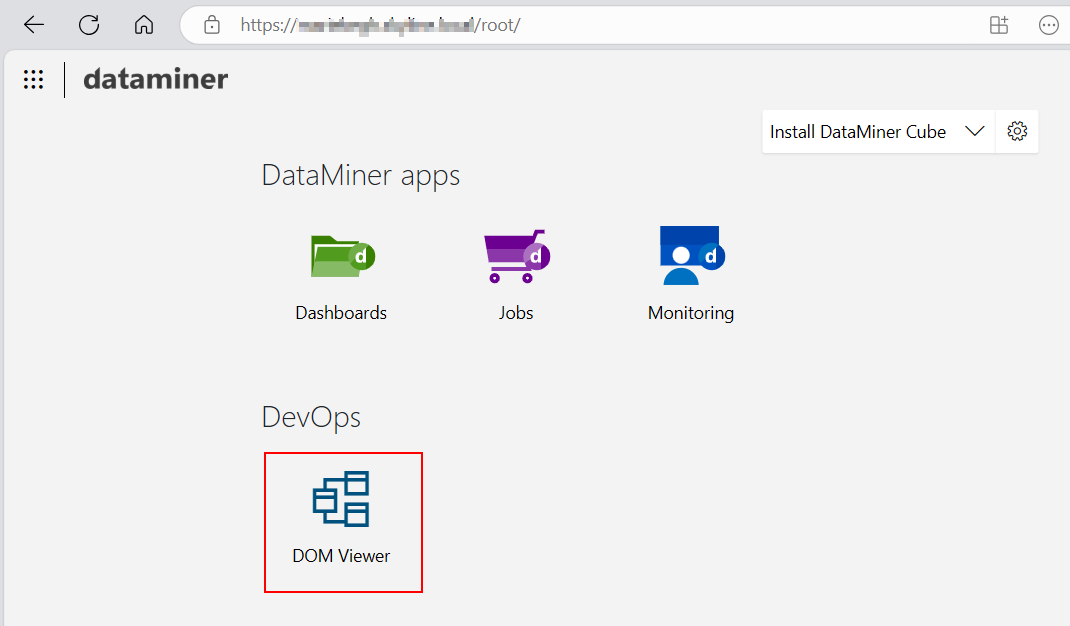The width and height of the screenshot is (1070, 626).
Task: Open the Dashboards app folder icon
Action: point(343,256)
